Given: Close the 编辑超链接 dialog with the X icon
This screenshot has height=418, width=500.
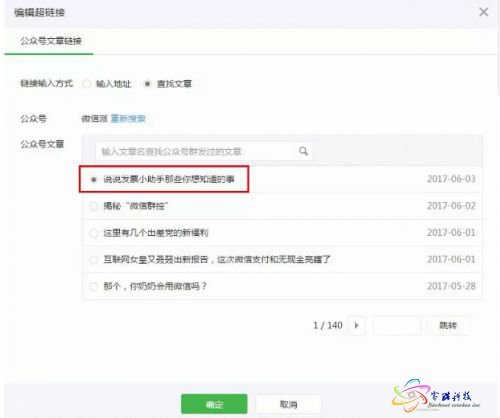Looking at the screenshot, I should (x=484, y=12).
